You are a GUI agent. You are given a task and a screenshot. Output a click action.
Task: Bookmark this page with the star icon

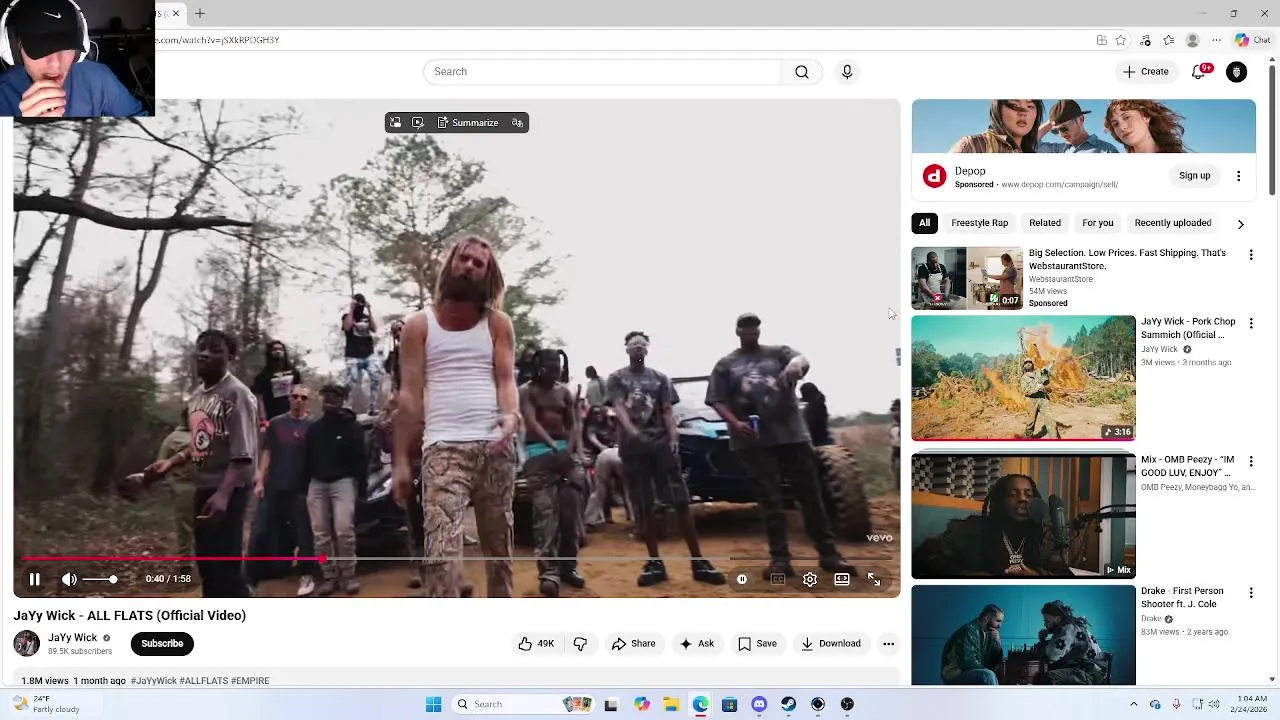point(1121,40)
